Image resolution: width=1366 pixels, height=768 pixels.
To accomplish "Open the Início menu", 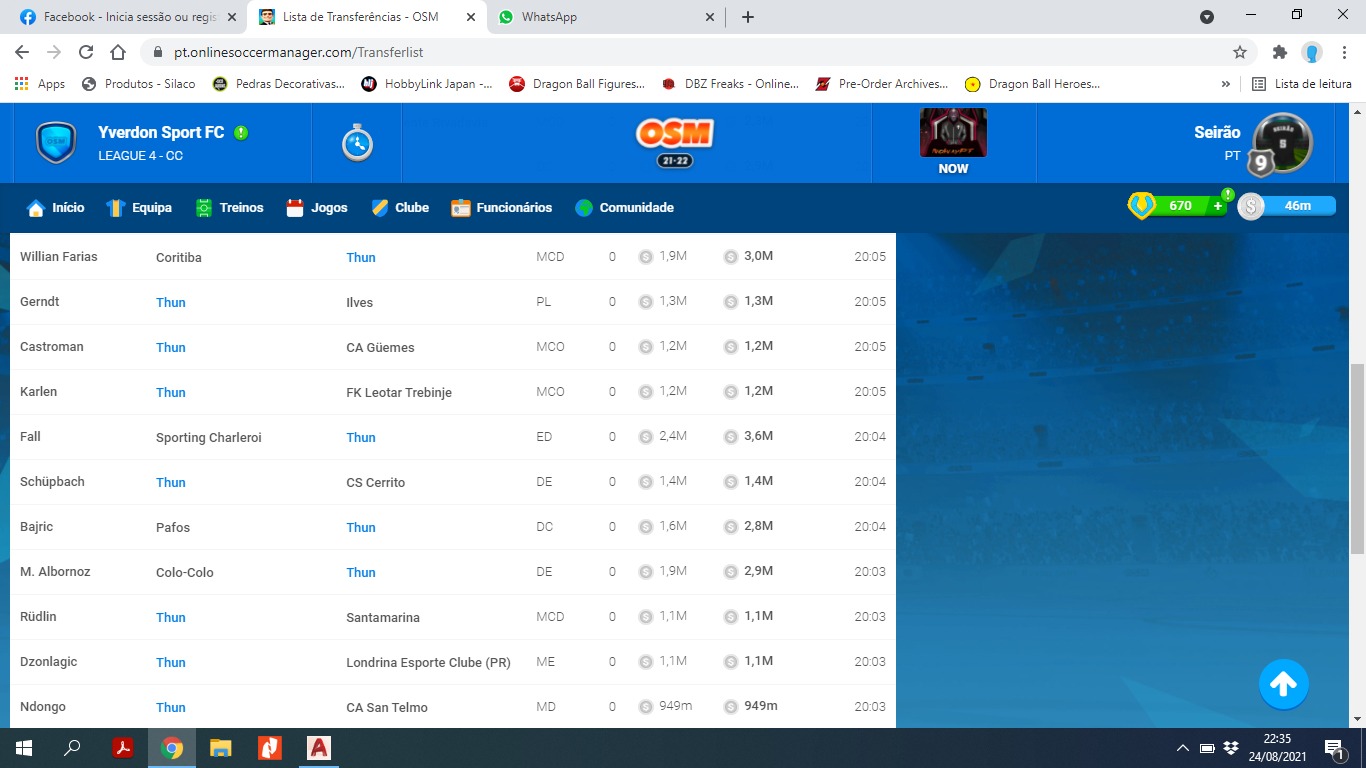I will [x=56, y=208].
